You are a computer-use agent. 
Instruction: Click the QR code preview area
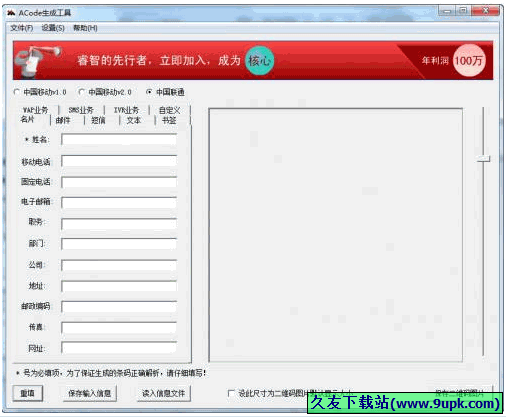(335, 235)
